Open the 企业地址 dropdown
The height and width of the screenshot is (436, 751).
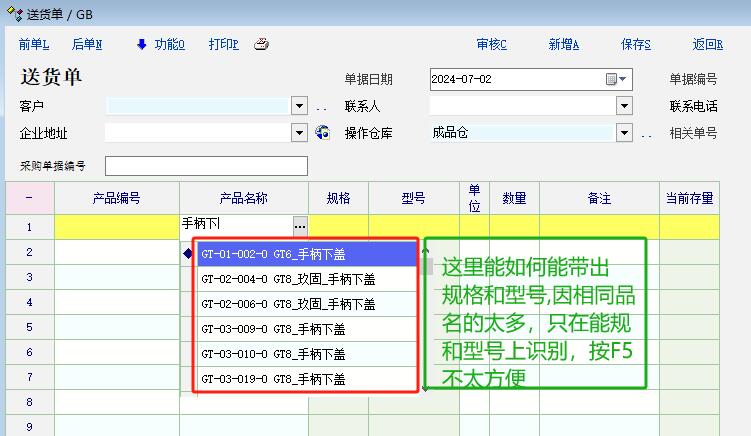pyautogui.click(x=299, y=132)
